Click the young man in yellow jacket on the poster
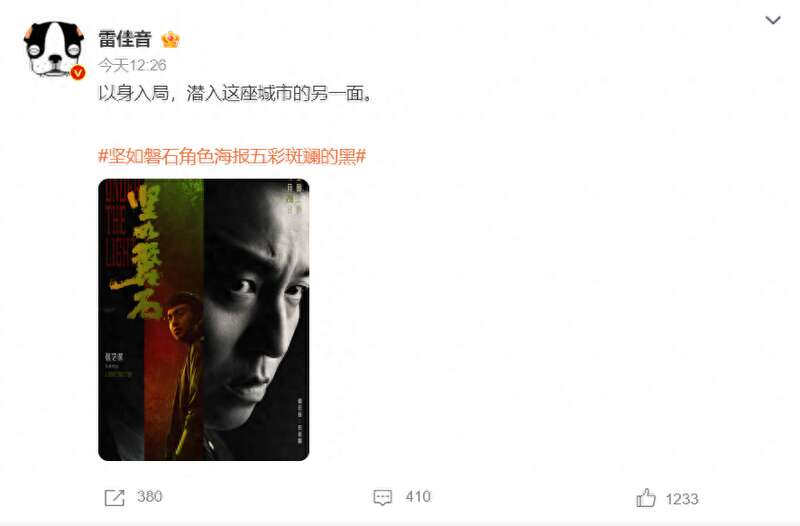This screenshot has width=800, height=526. pyautogui.click(x=185, y=375)
